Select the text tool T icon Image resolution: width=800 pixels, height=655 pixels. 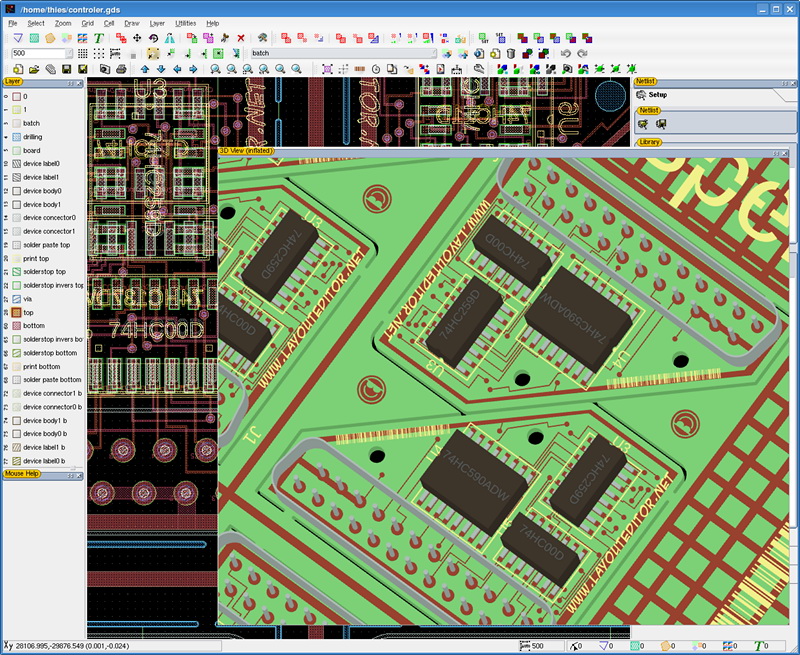click(x=99, y=38)
